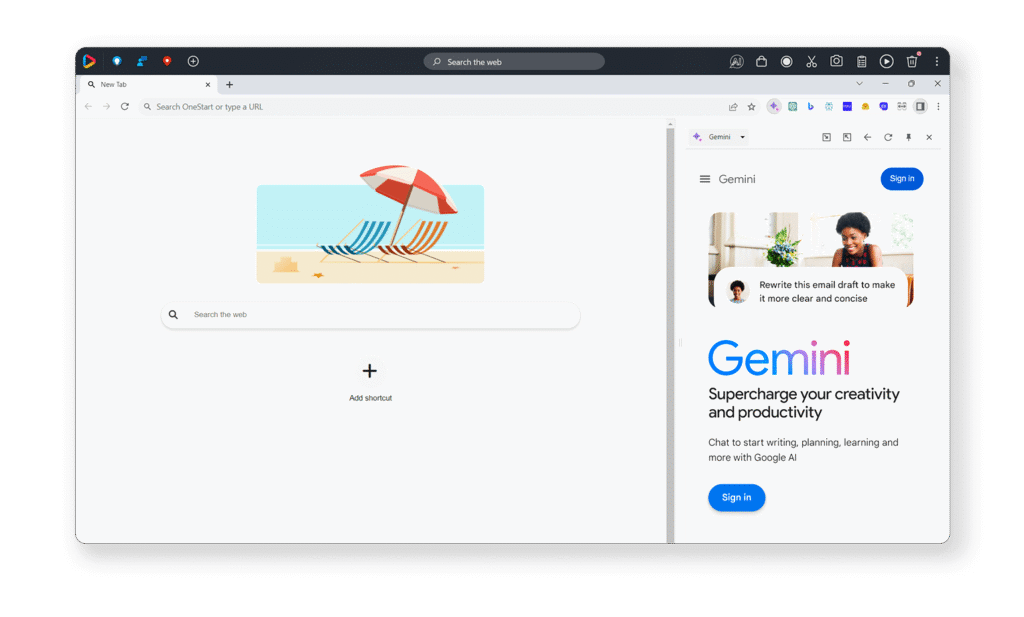Open the tab search chevron dropdown
Viewport: 1024px width, 617px height.
pos(859,84)
